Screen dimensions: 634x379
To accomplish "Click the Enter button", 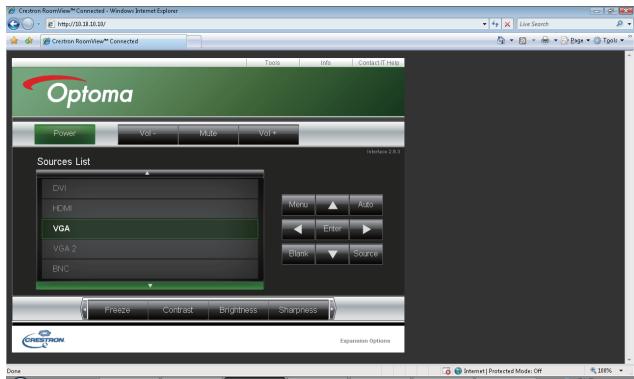I will tap(332, 229).
